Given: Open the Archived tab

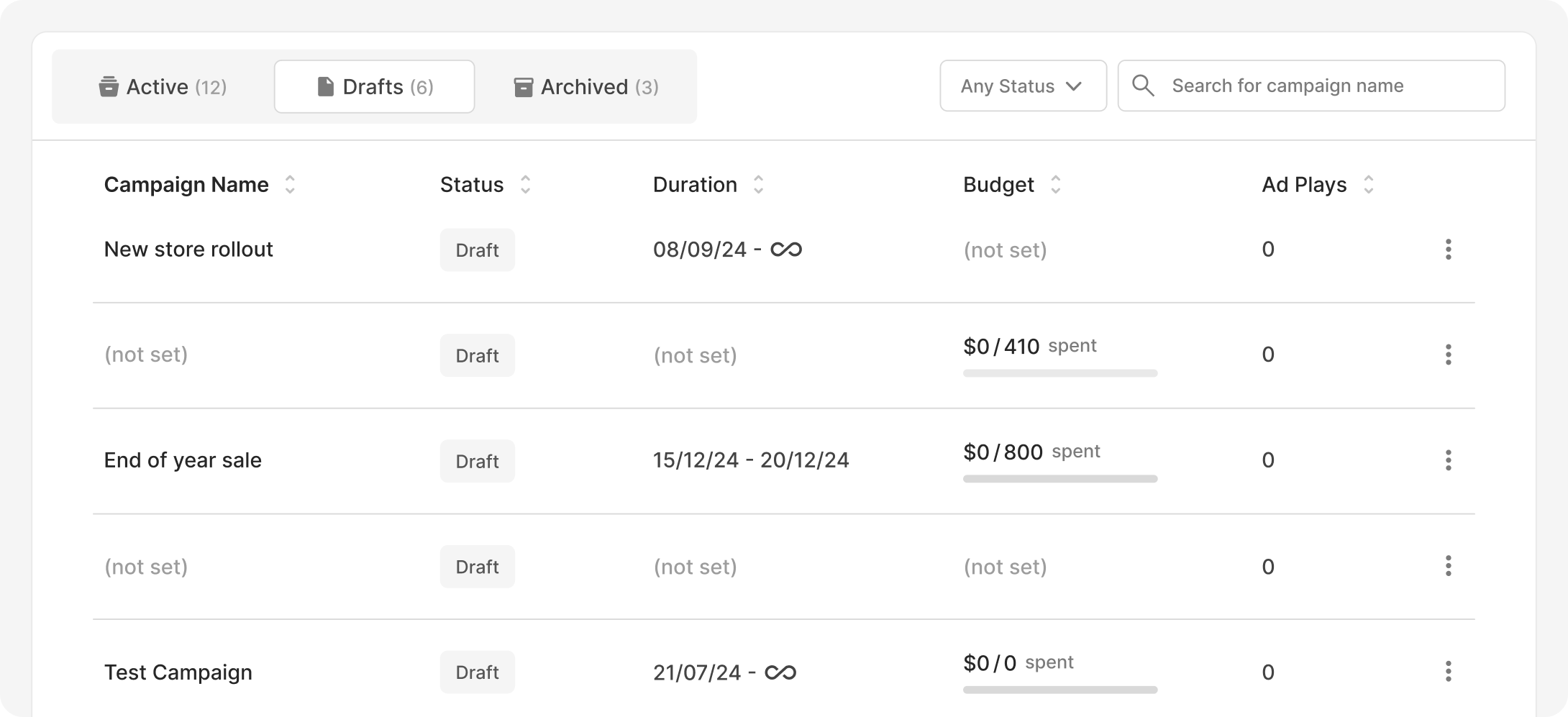Looking at the screenshot, I should (x=586, y=87).
